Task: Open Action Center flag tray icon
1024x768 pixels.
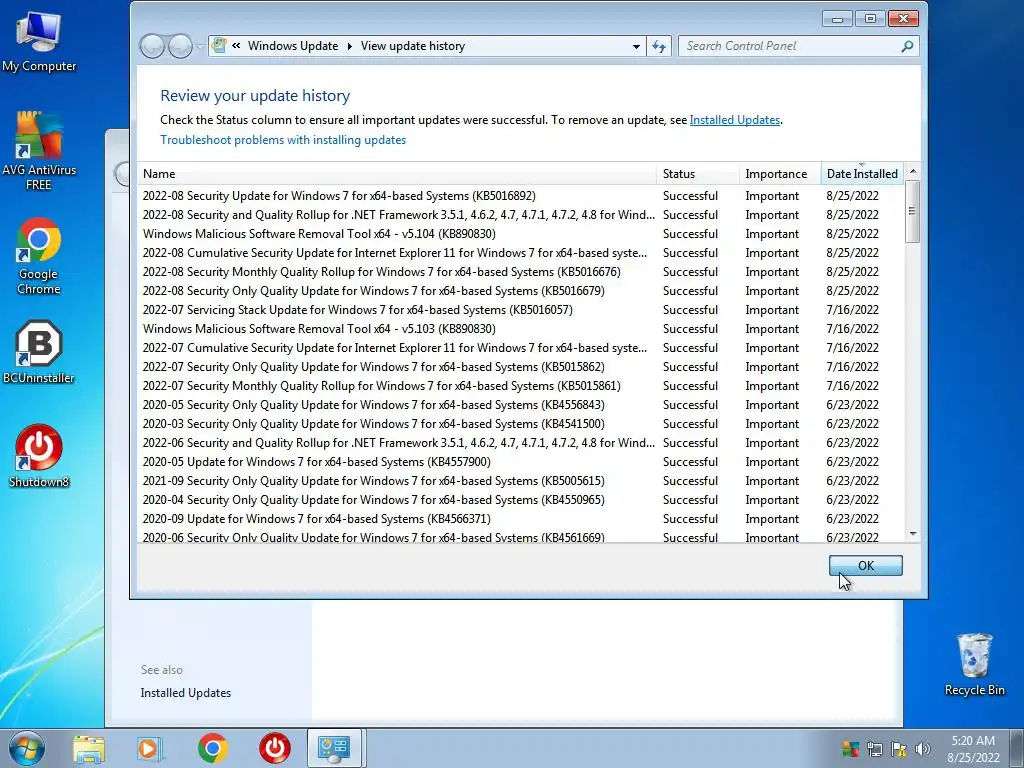Action: [x=899, y=749]
